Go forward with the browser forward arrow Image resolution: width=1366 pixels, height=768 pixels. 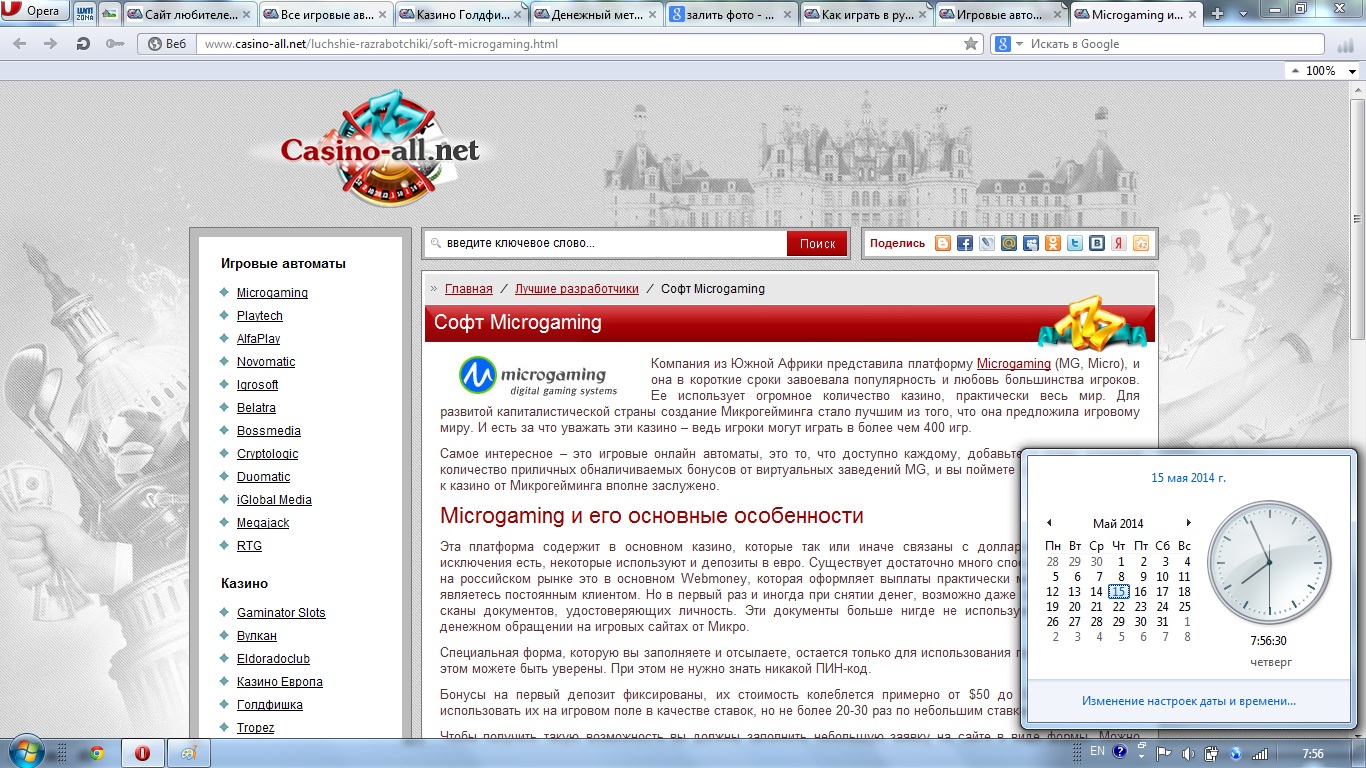pos(50,44)
